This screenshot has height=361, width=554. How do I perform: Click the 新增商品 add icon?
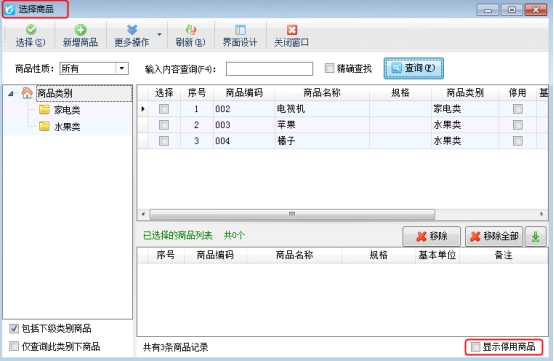pyautogui.click(x=80, y=30)
